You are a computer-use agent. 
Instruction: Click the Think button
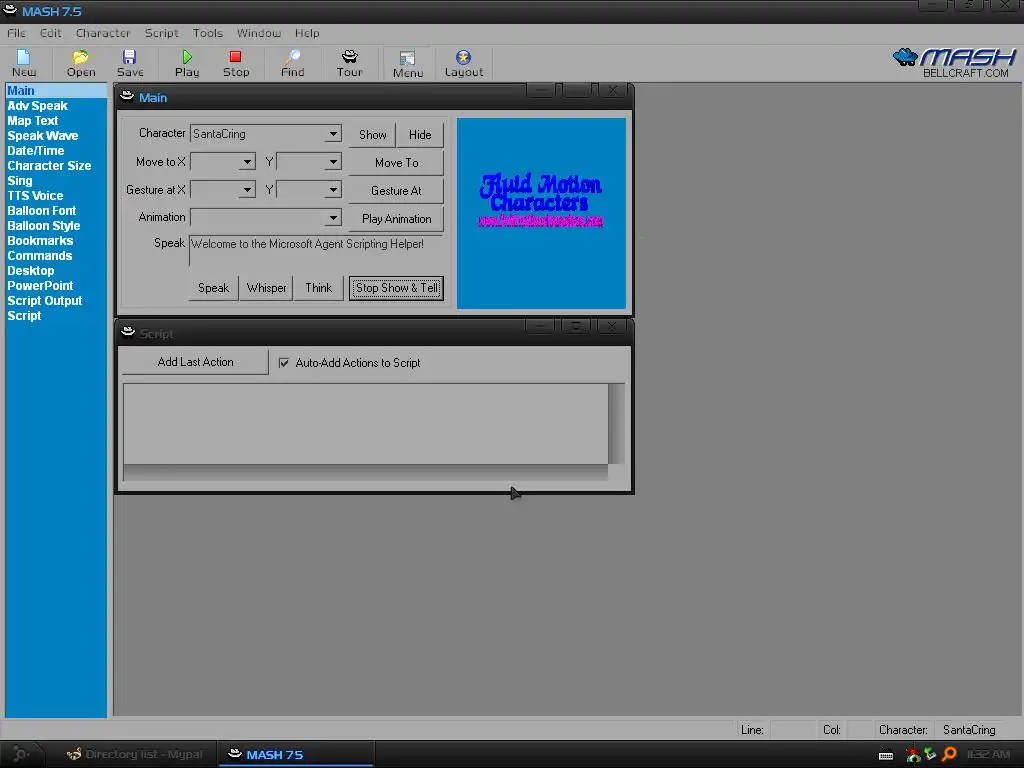point(319,288)
